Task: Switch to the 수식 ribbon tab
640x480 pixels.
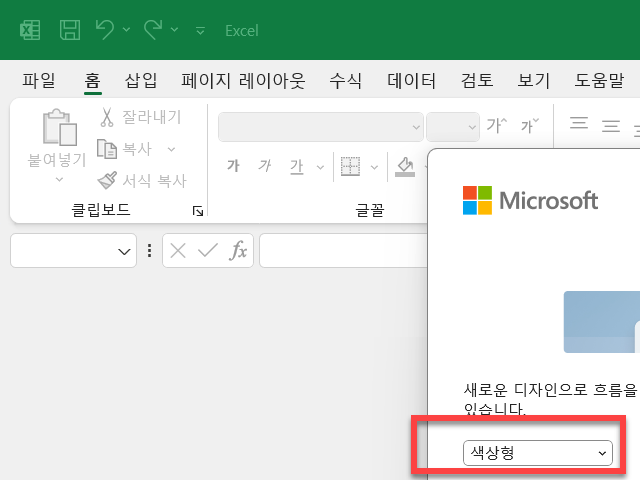Action: (346, 80)
